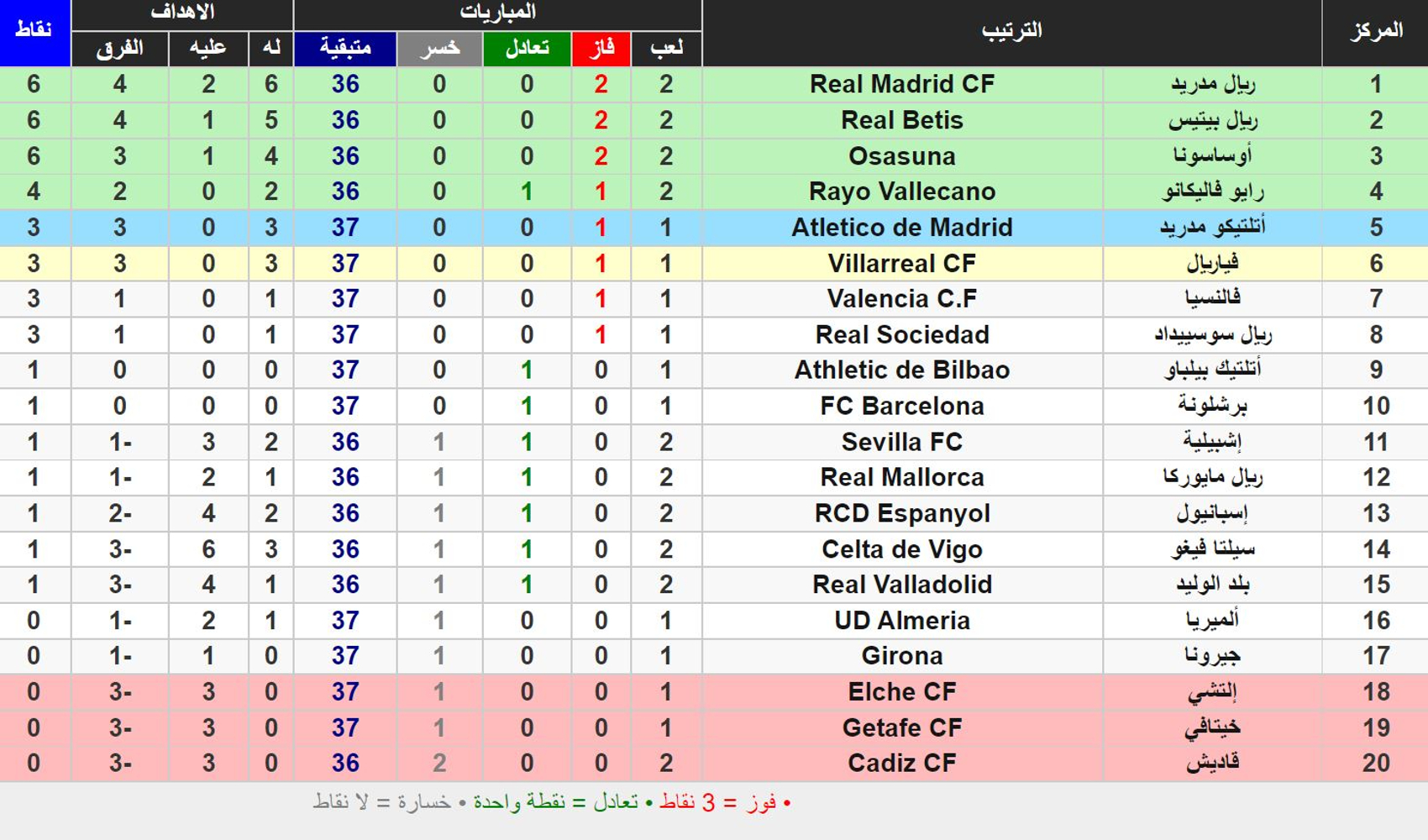Open FC Barcelona team entry
The image size is (1428, 840).
pos(902,406)
